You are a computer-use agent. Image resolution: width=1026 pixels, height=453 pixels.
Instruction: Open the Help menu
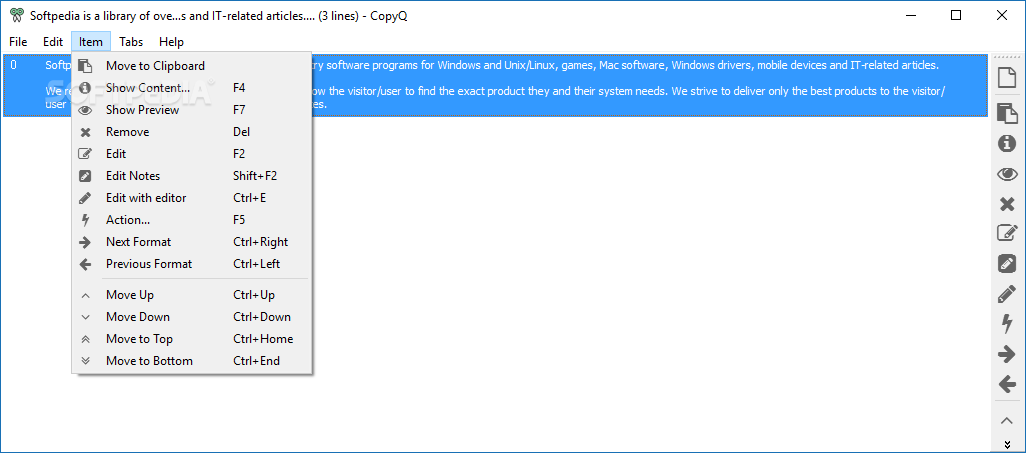[171, 42]
